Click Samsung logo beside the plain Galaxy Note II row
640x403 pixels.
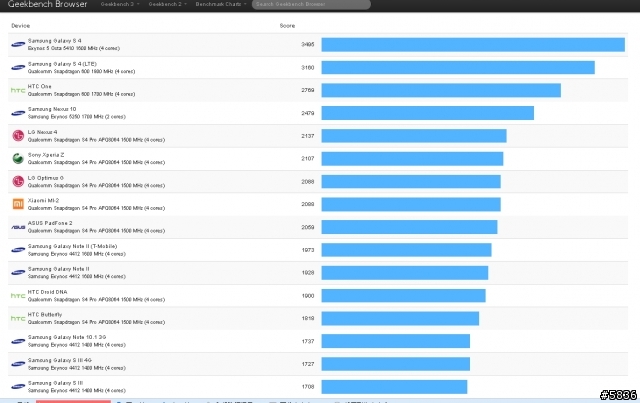[x=18, y=272]
